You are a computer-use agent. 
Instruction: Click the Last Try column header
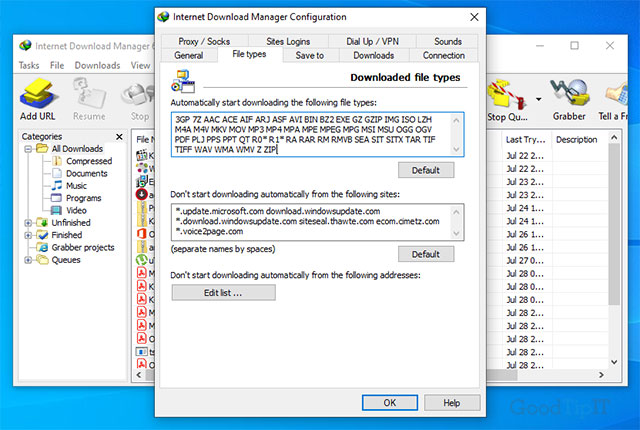[x=525, y=140]
